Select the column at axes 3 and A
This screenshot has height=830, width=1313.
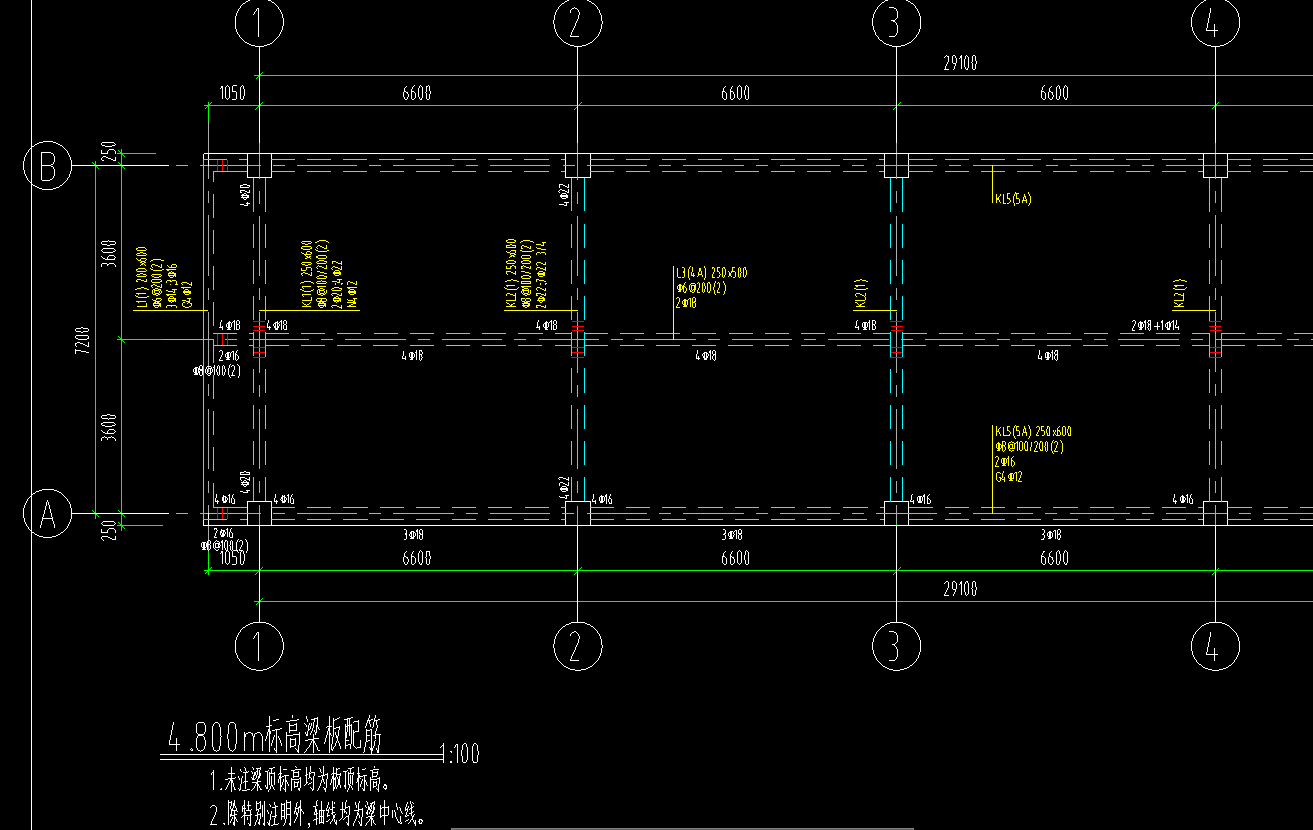[x=896, y=514]
